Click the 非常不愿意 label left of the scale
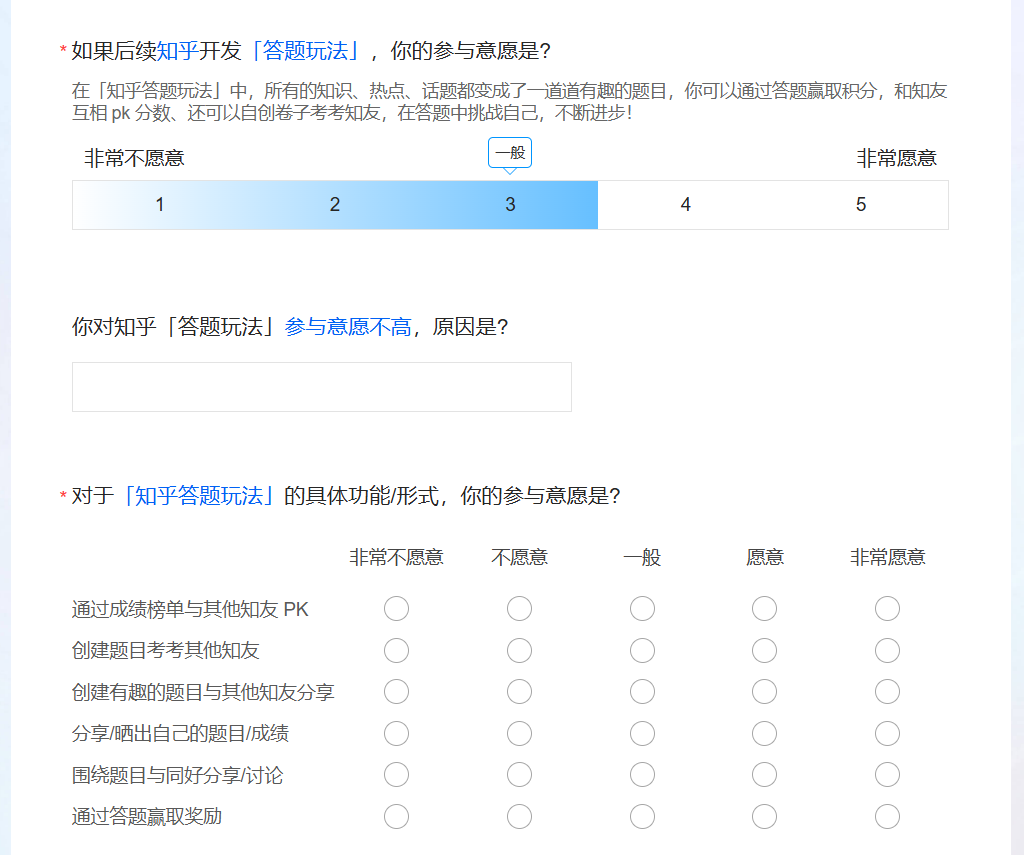 coord(135,158)
